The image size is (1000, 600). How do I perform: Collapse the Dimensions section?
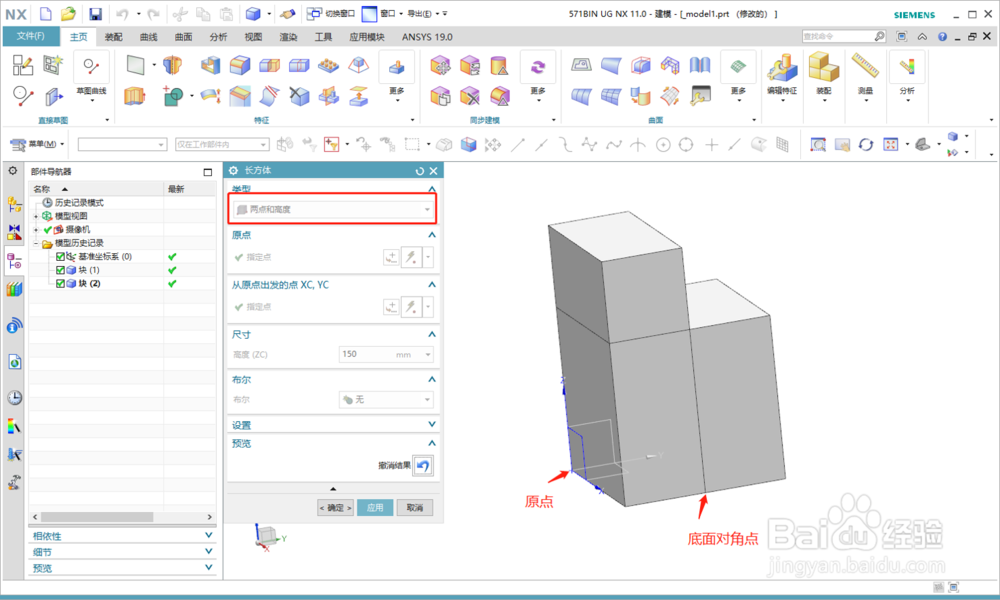point(432,335)
